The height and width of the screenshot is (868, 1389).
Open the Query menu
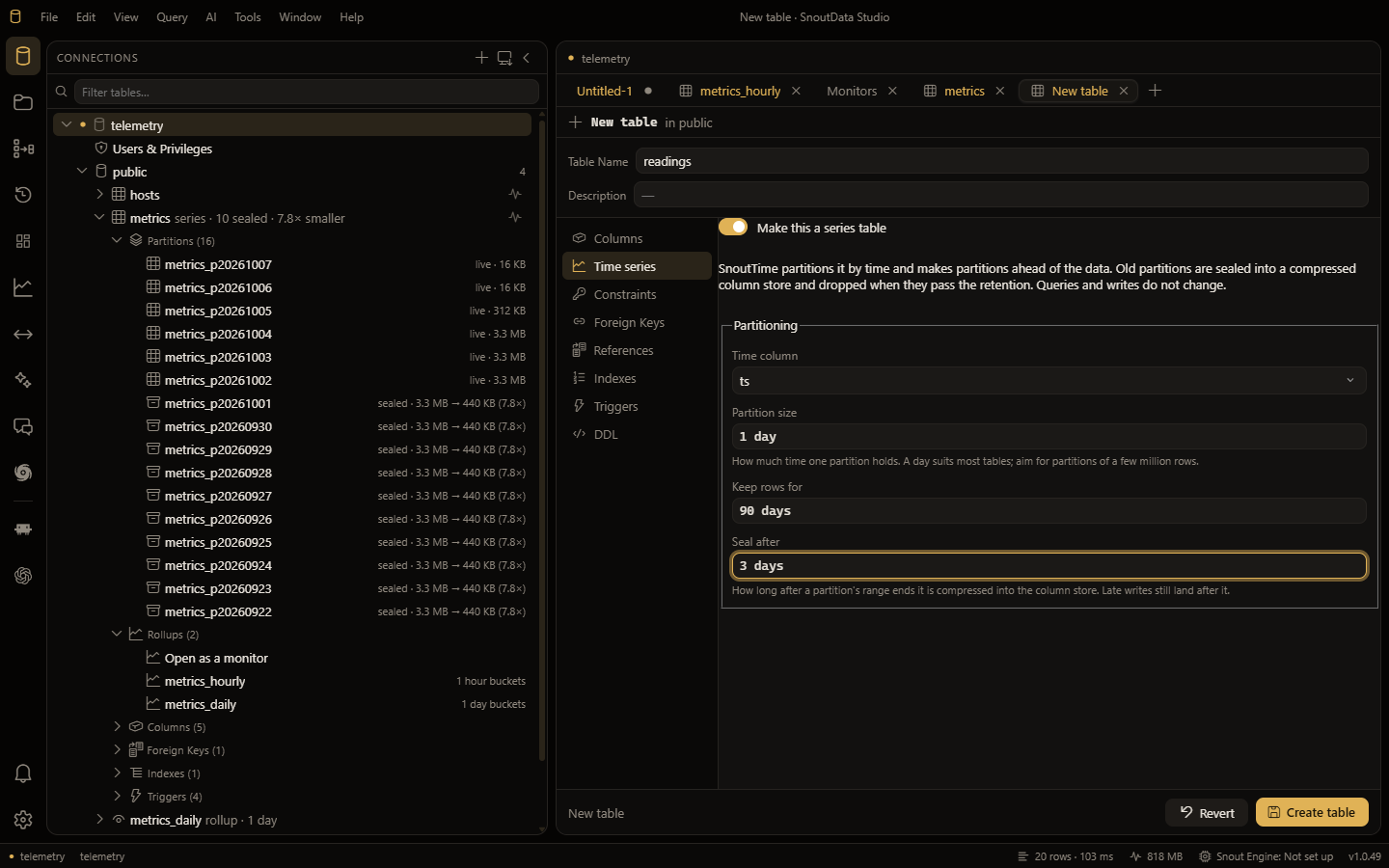[x=172, y=17]
